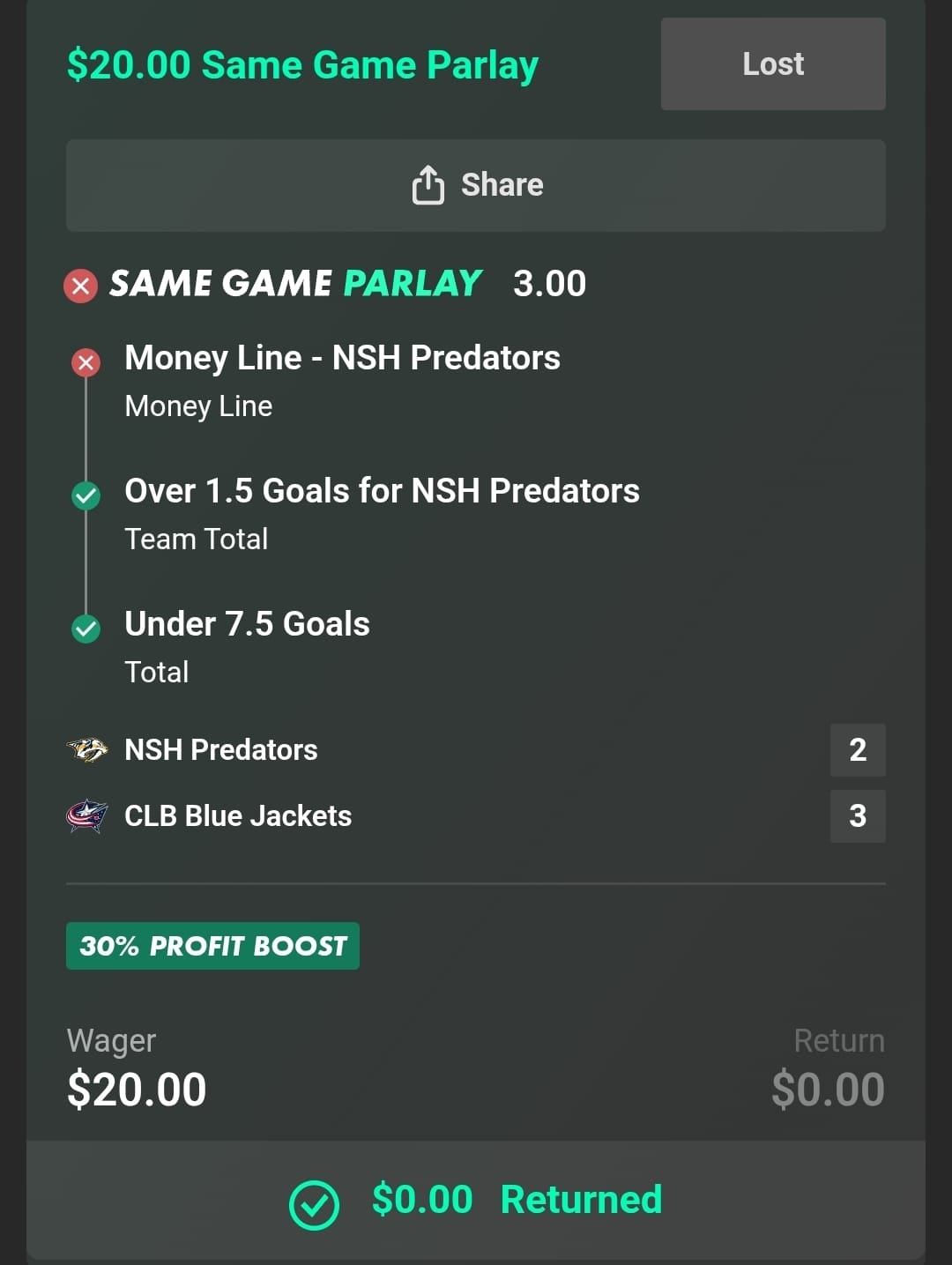Click green check beside Over 1.5 Goals

[86, 495]
